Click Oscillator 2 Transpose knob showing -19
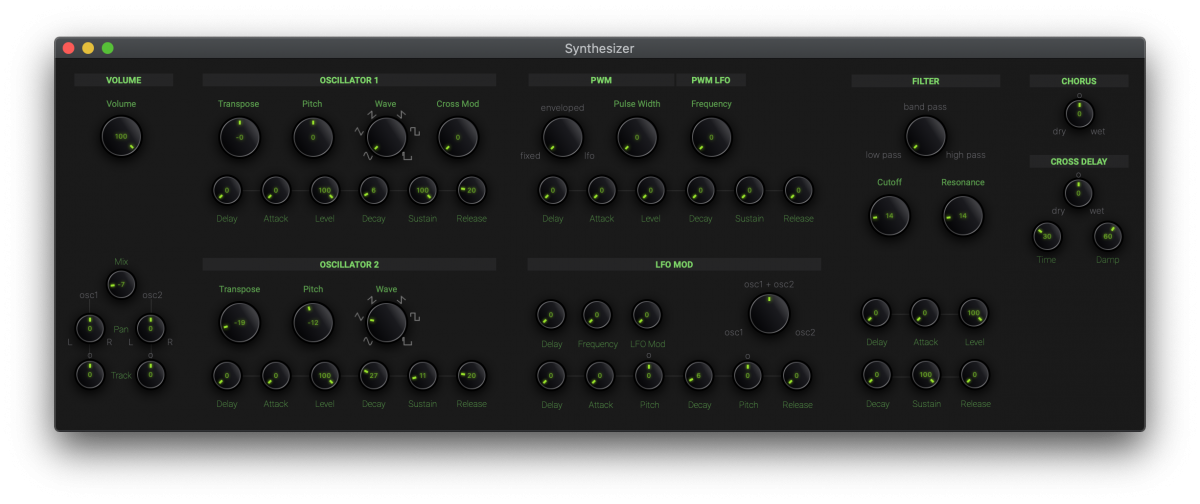Viewport: 1200px width, 504px height. point(239,322)
